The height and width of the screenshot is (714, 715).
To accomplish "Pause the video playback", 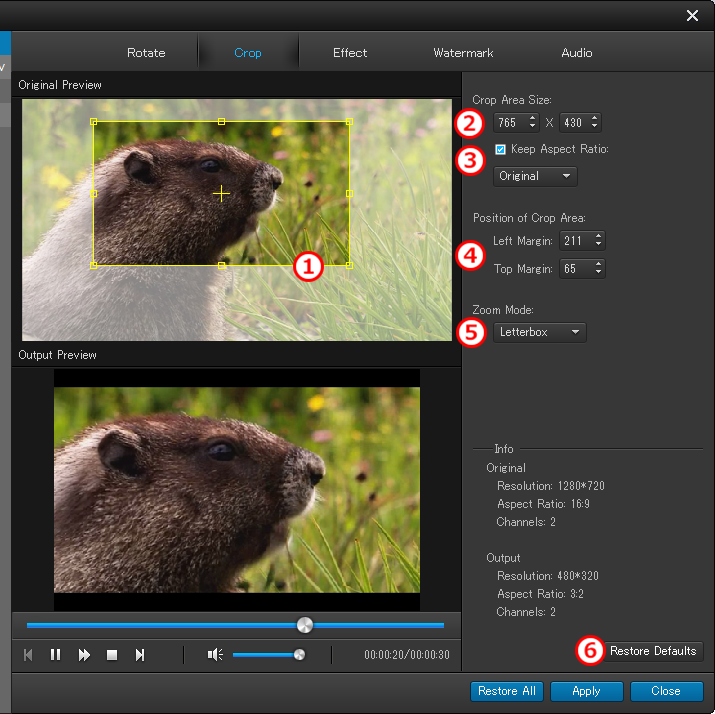I will 56,655.
